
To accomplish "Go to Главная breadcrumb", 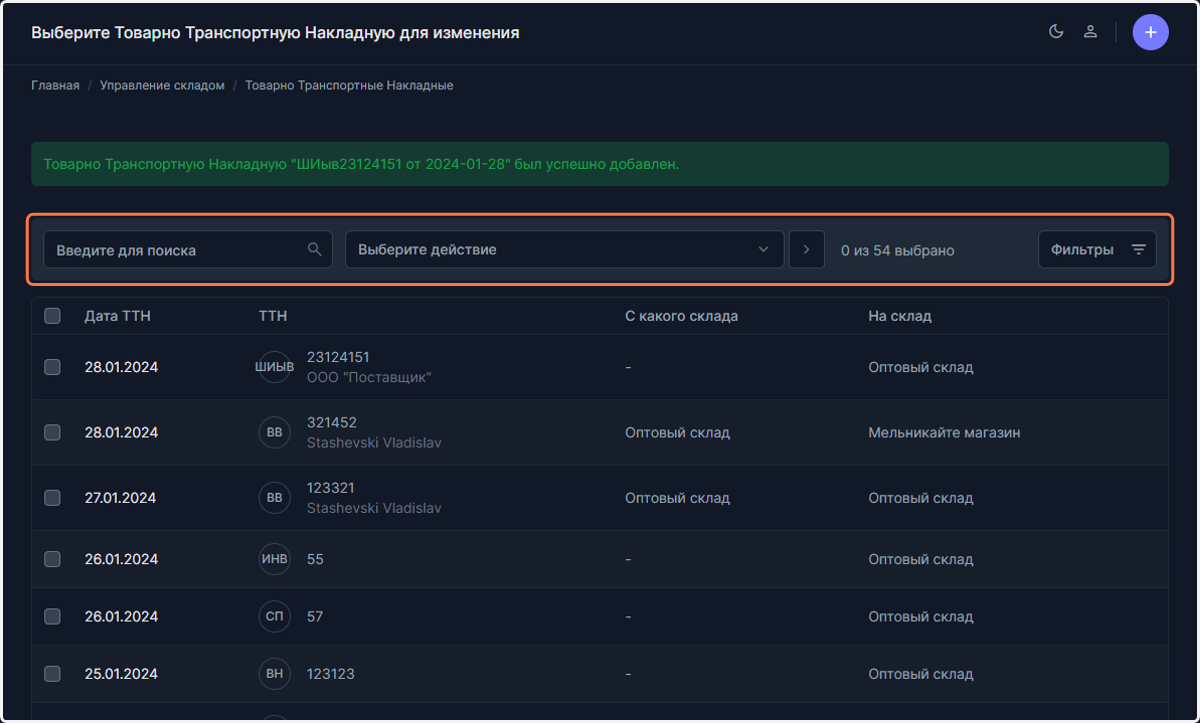I will pyautogui.click(x=55, y=86).
